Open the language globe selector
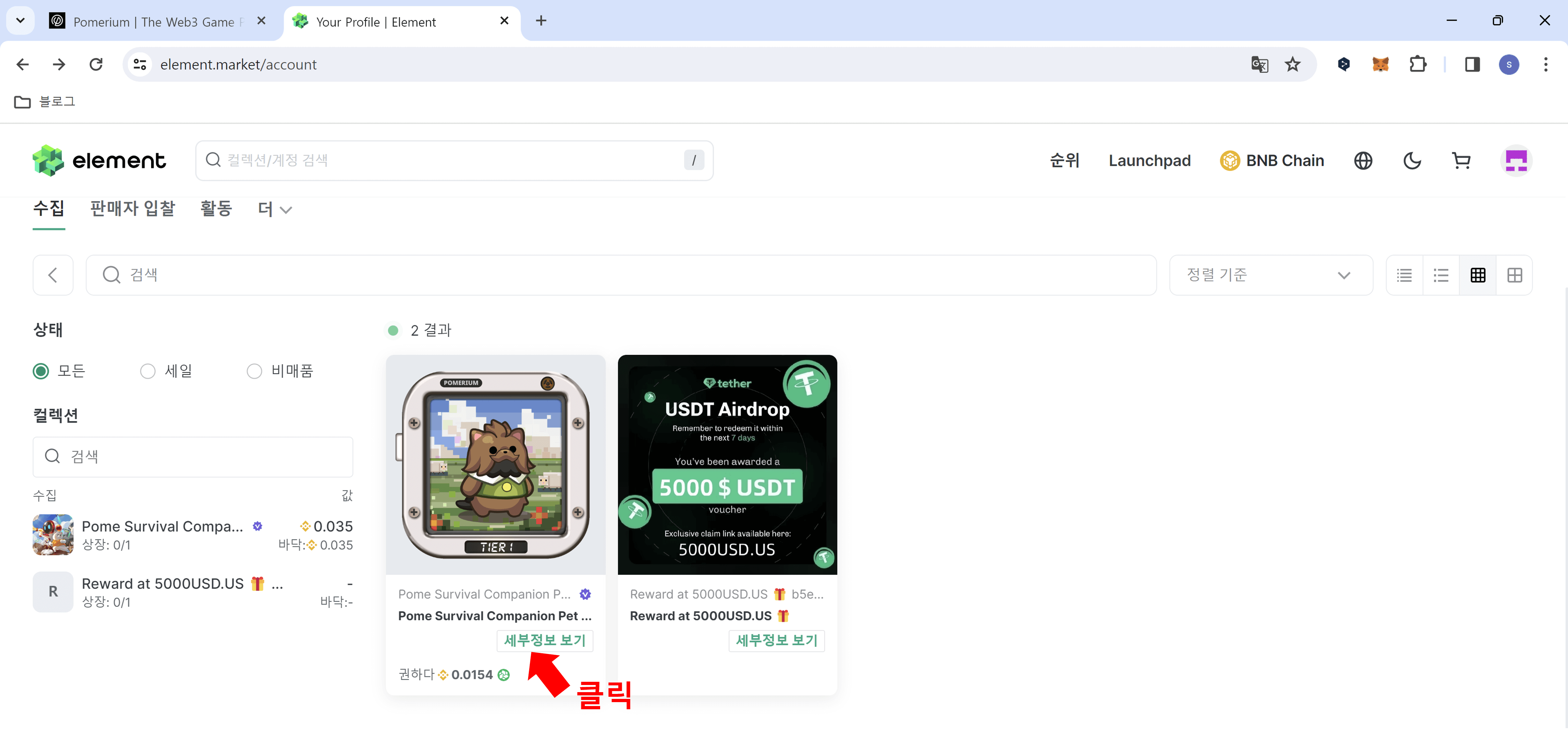1568x731 pixels. pyautogui.click(x=1363, y=160)
